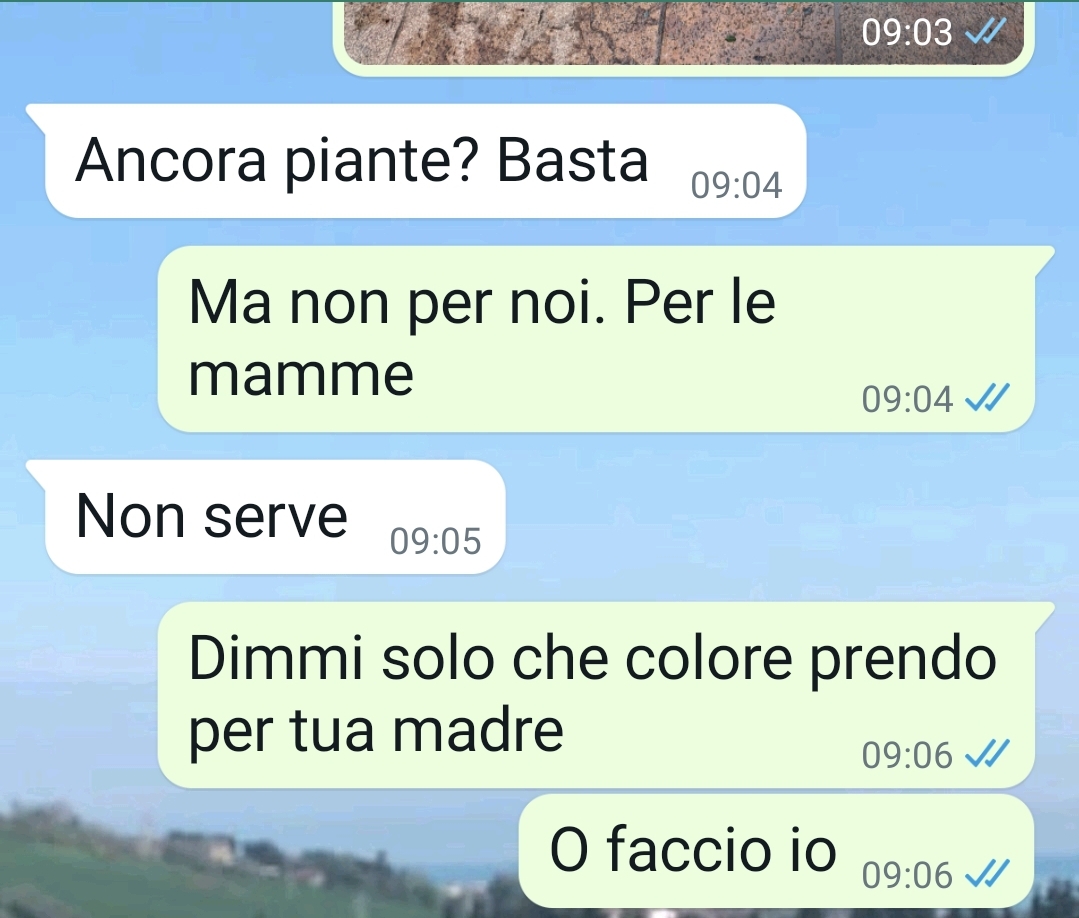Select the "Dimmi solo che colore prendo" message
This screenshot has width=1079, height=918.
coord(596,695)
